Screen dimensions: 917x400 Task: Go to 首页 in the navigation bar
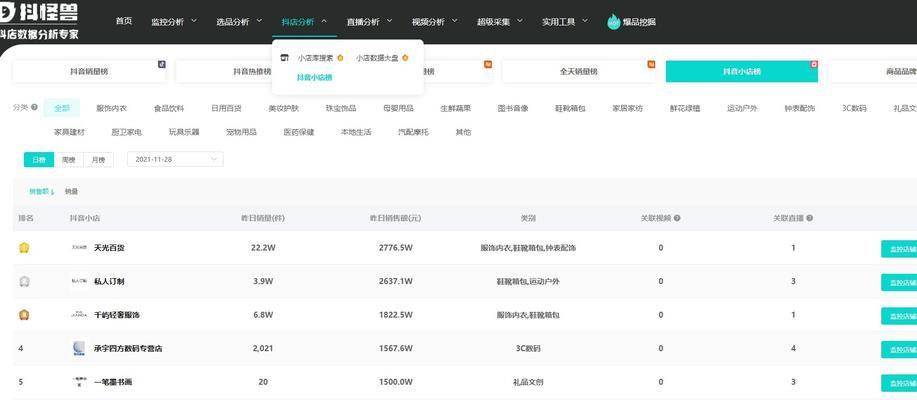pos(124,21)
